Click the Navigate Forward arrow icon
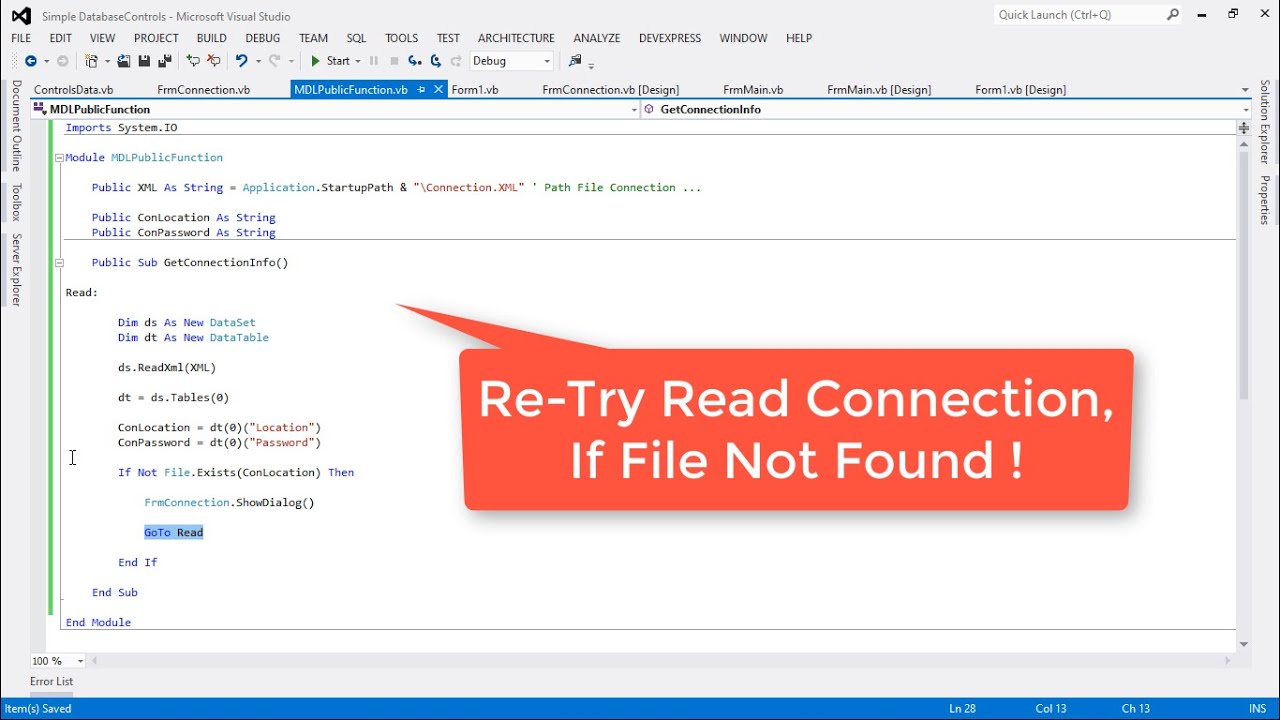 [x=63, y=61]
